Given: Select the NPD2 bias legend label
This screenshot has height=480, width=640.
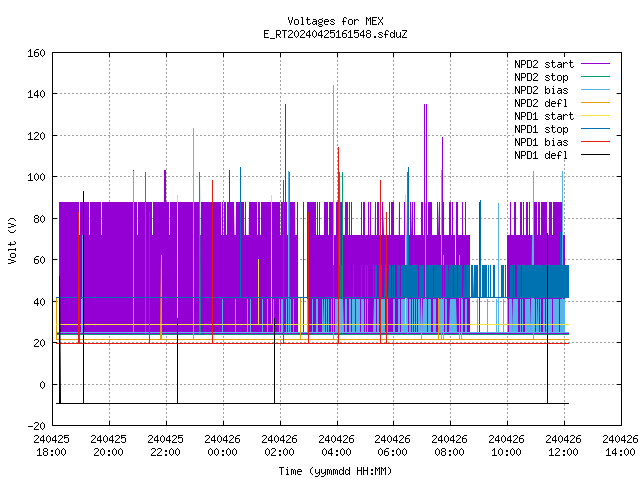Looking at the screenshot, I should pos(541,90).
